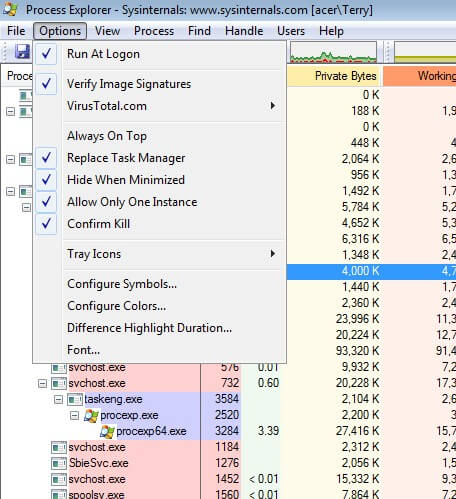Open Difference Highlight Duration setting
The image size is (456, 499).
coord(159,328)
